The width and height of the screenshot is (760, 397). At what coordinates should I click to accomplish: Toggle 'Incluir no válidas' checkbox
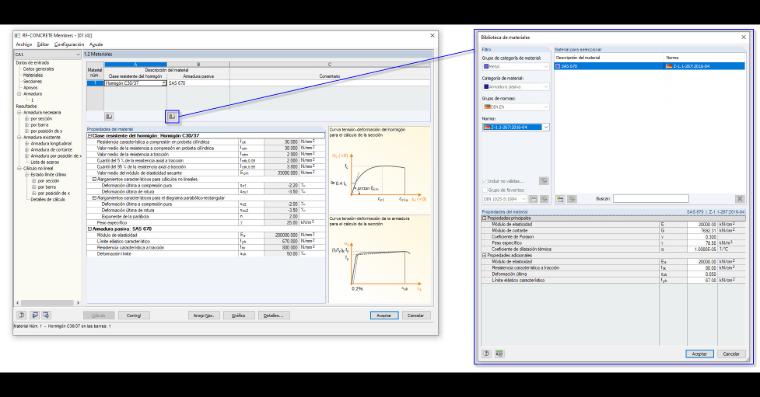pos(484,181)
